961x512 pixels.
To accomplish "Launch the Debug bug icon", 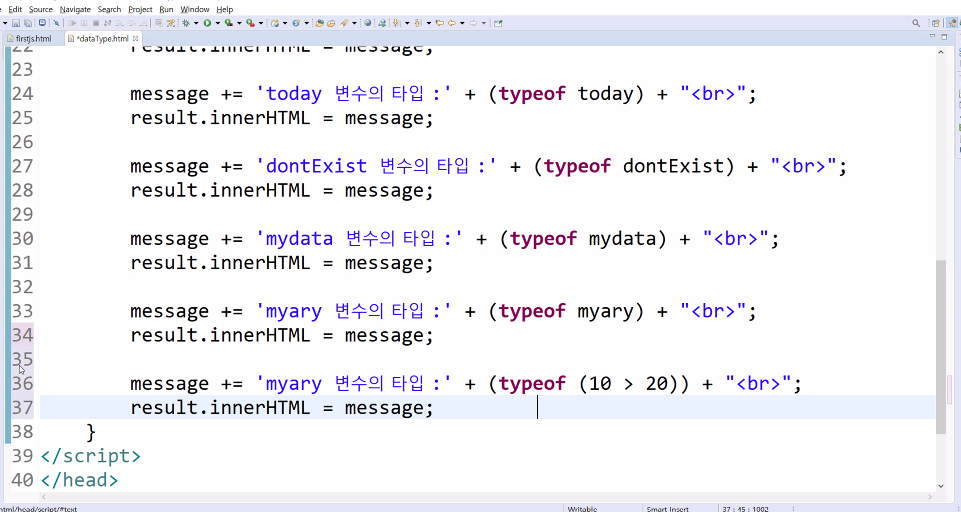I will 186,23.
